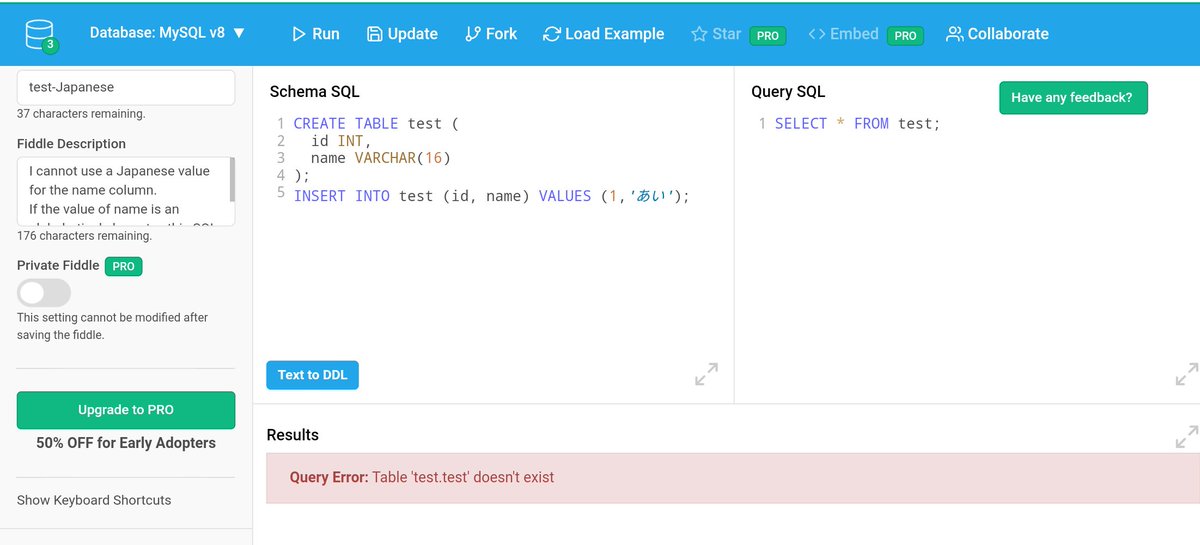
Task: Click the Have any feedback? button
Action: [x=1073, y=98]
